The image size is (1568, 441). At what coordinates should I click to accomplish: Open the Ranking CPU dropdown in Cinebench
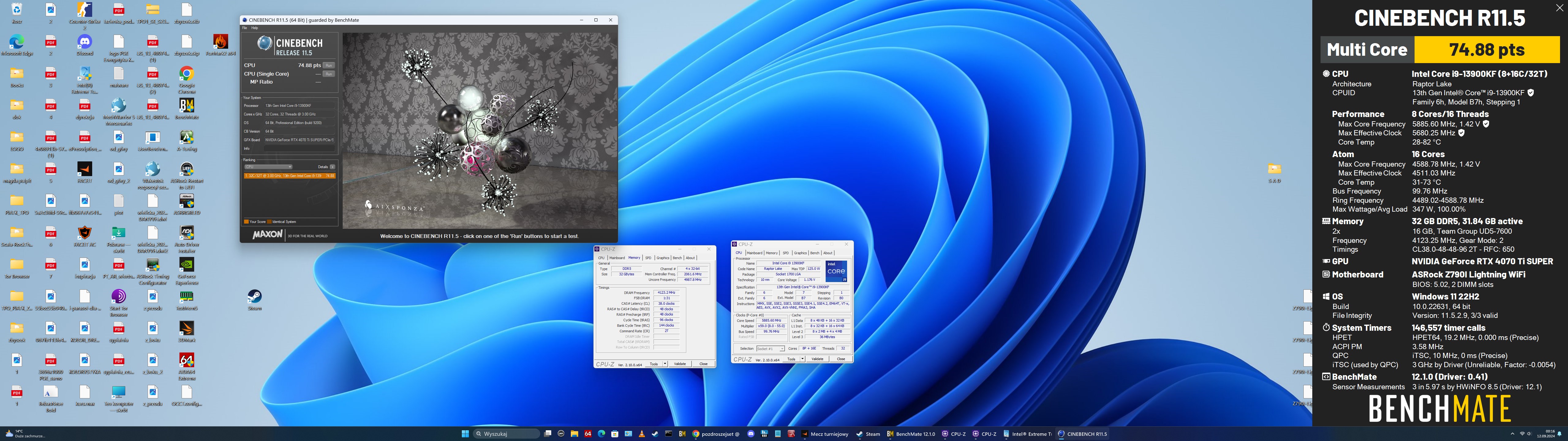269,166
